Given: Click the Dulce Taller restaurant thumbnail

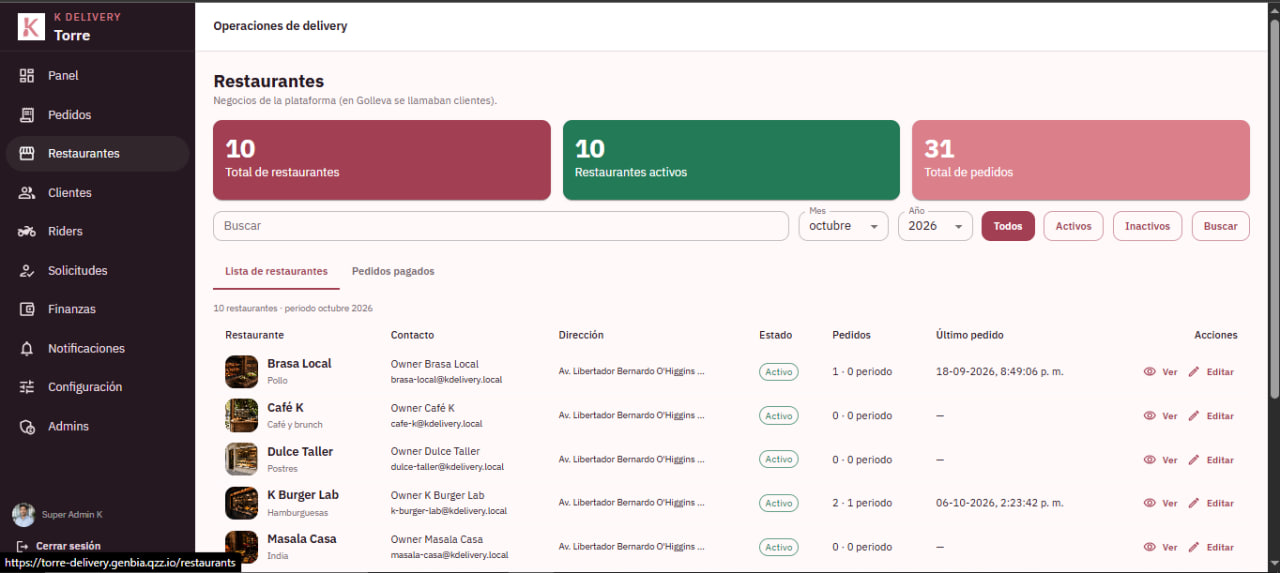Looking at the screenshot, I should click(x=242, y=460).
